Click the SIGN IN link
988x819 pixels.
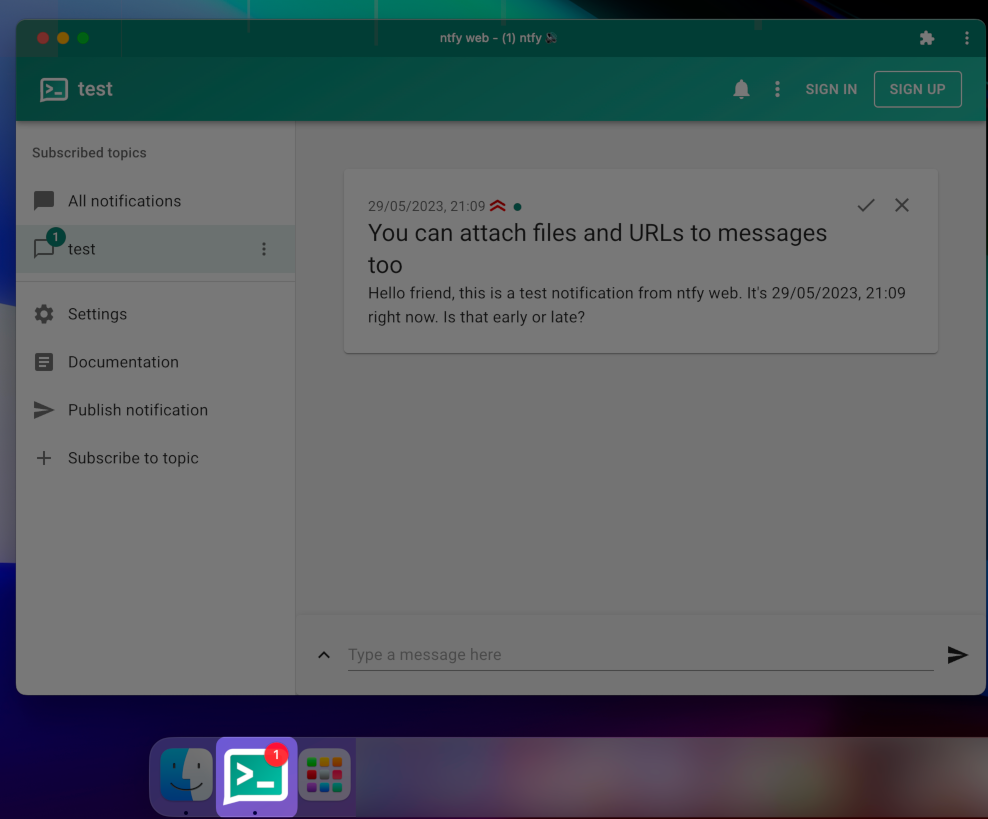pos(831,89)
